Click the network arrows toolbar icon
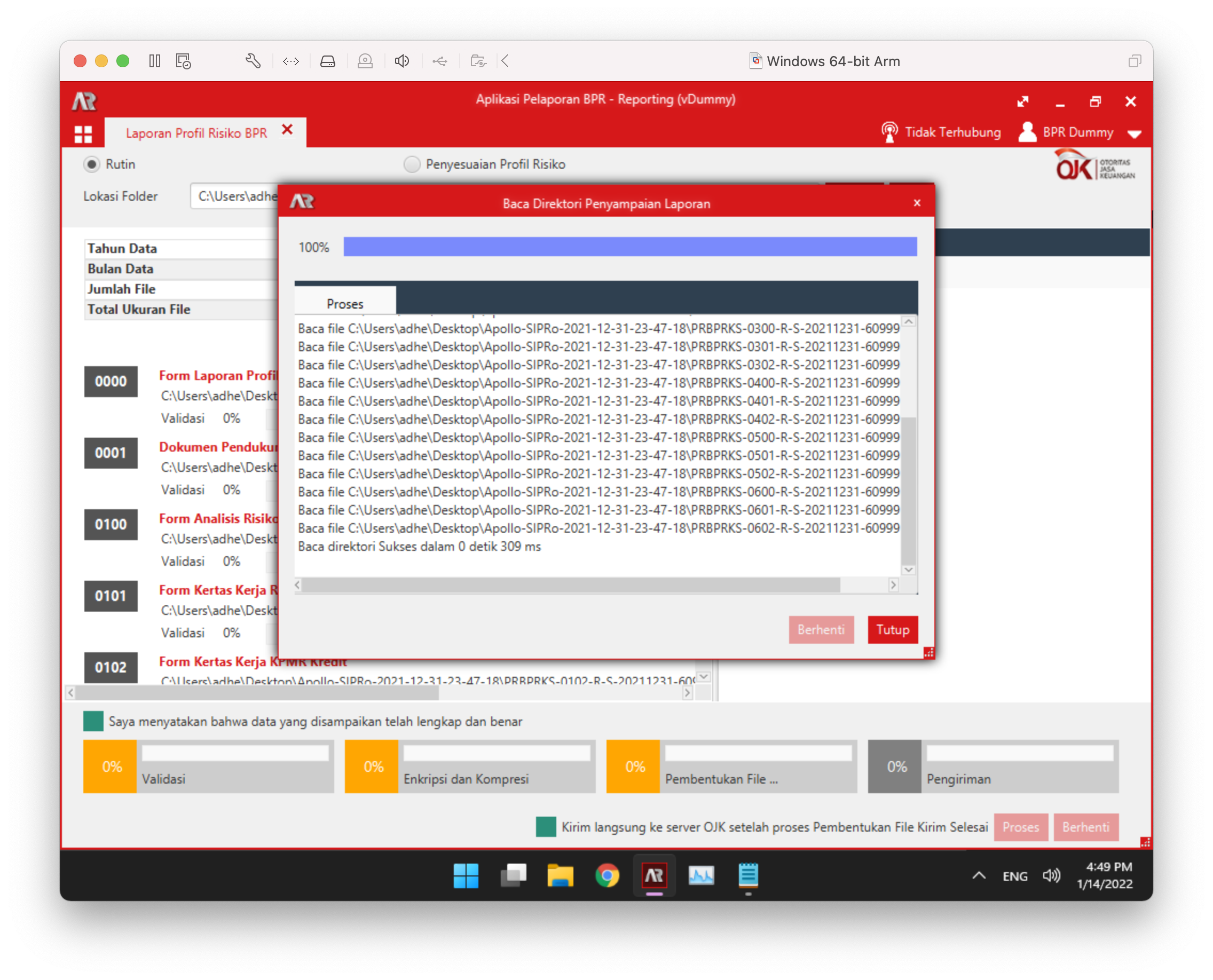Viewport: 1213px width, 980px height. 291,61
